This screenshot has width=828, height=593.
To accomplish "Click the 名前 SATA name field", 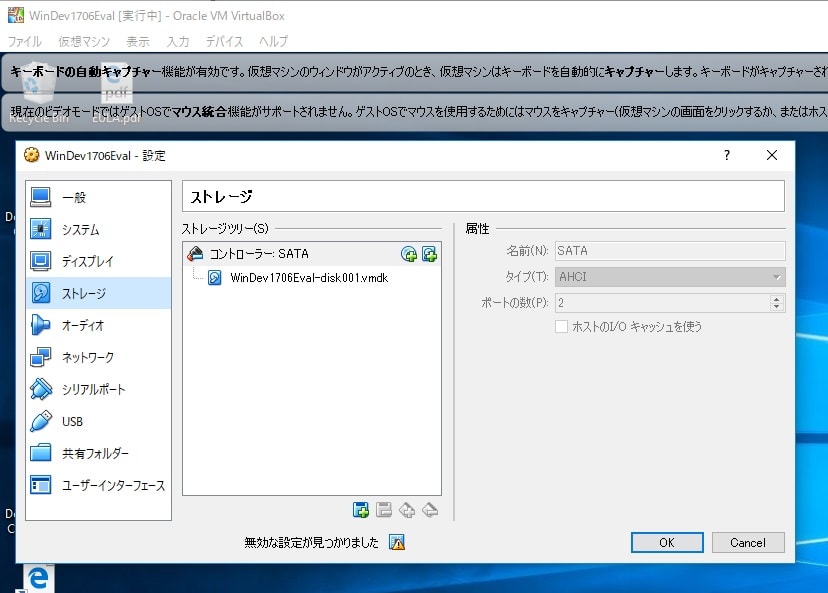I will [x=670, y=251].
